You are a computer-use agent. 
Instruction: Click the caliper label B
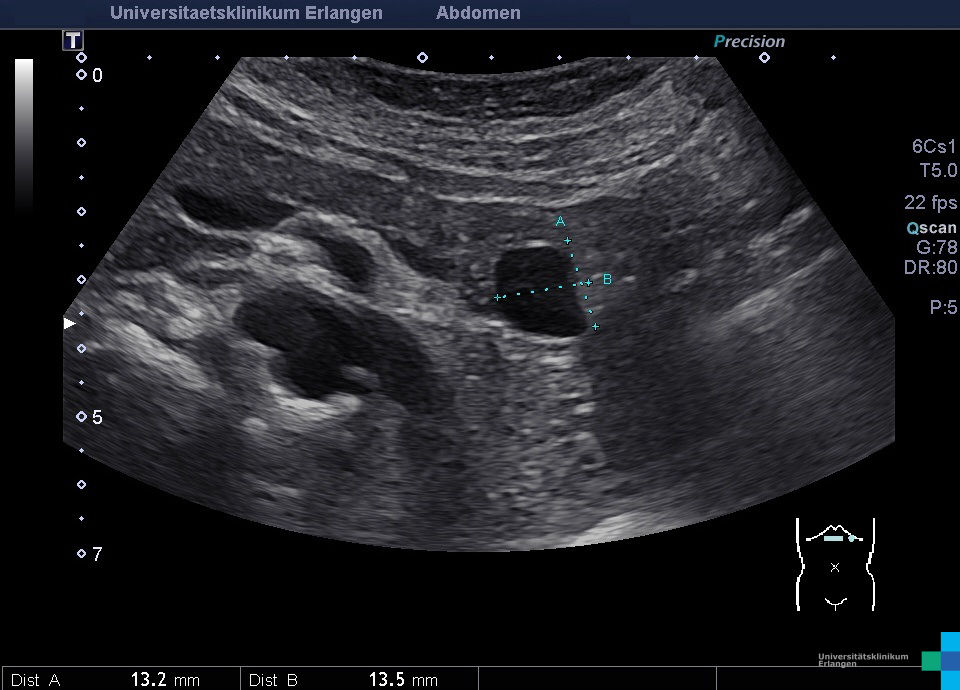[607, 279]
